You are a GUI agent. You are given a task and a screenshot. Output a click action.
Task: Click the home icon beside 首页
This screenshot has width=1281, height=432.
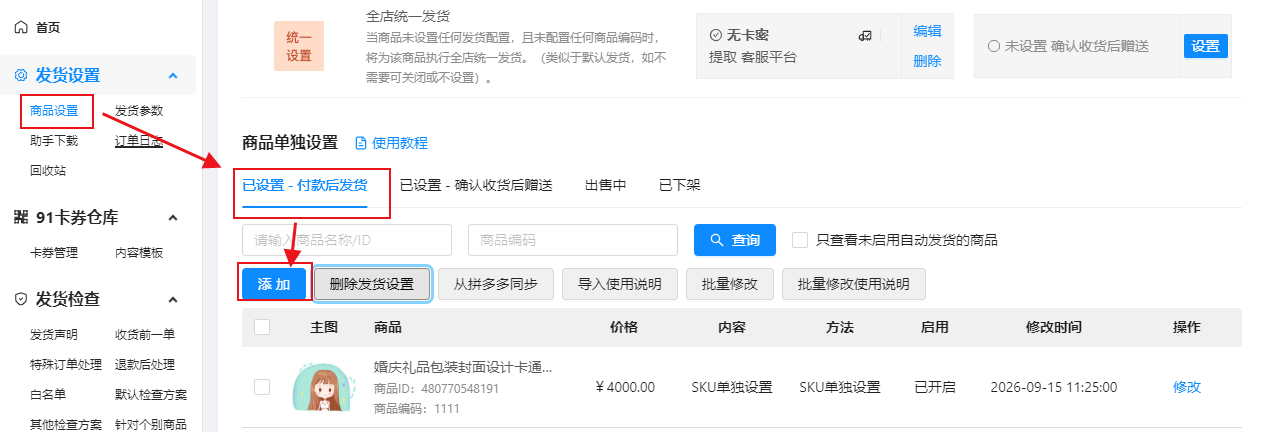coord(22,27)
